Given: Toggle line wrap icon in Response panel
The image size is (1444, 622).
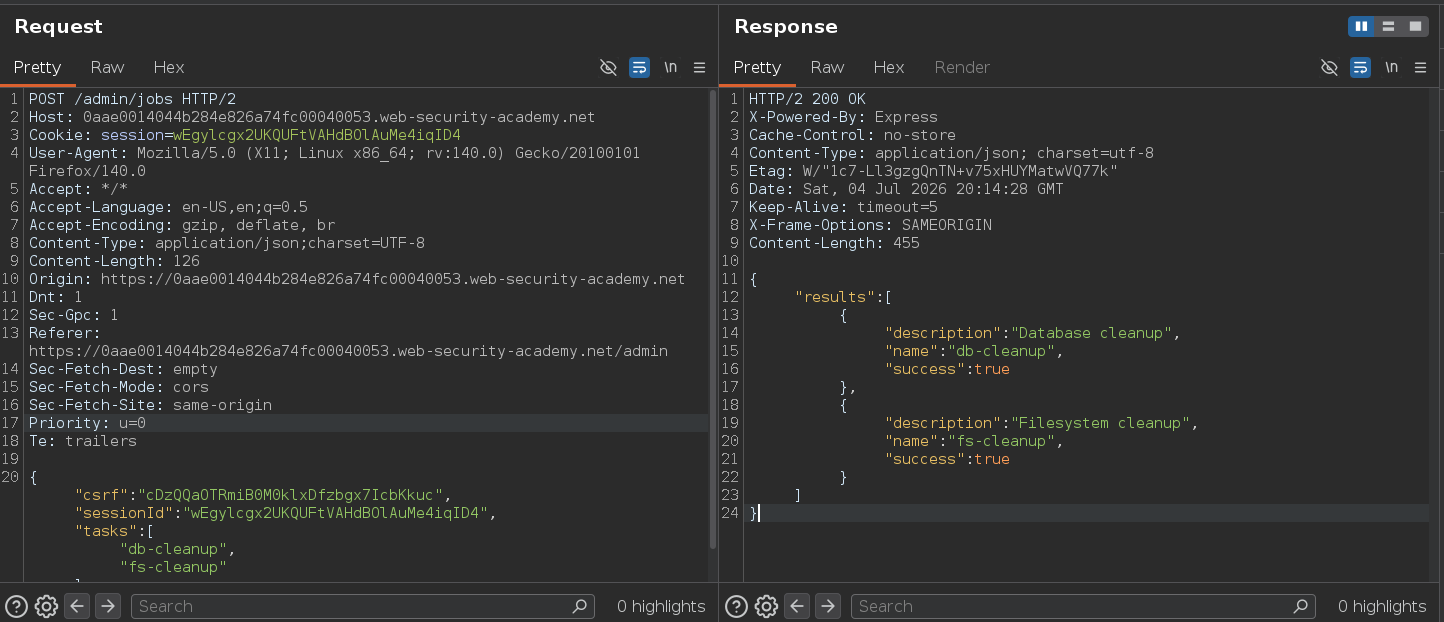Looking at the screenshot, I should pyautogui.click(x=1360, y=67).
